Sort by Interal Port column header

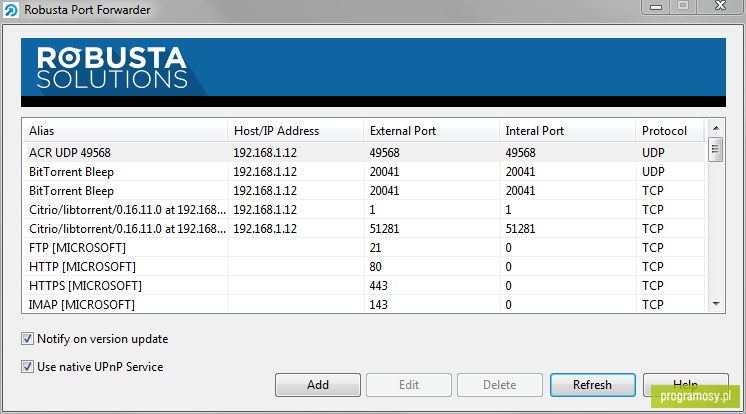click(x=567, y=131)
